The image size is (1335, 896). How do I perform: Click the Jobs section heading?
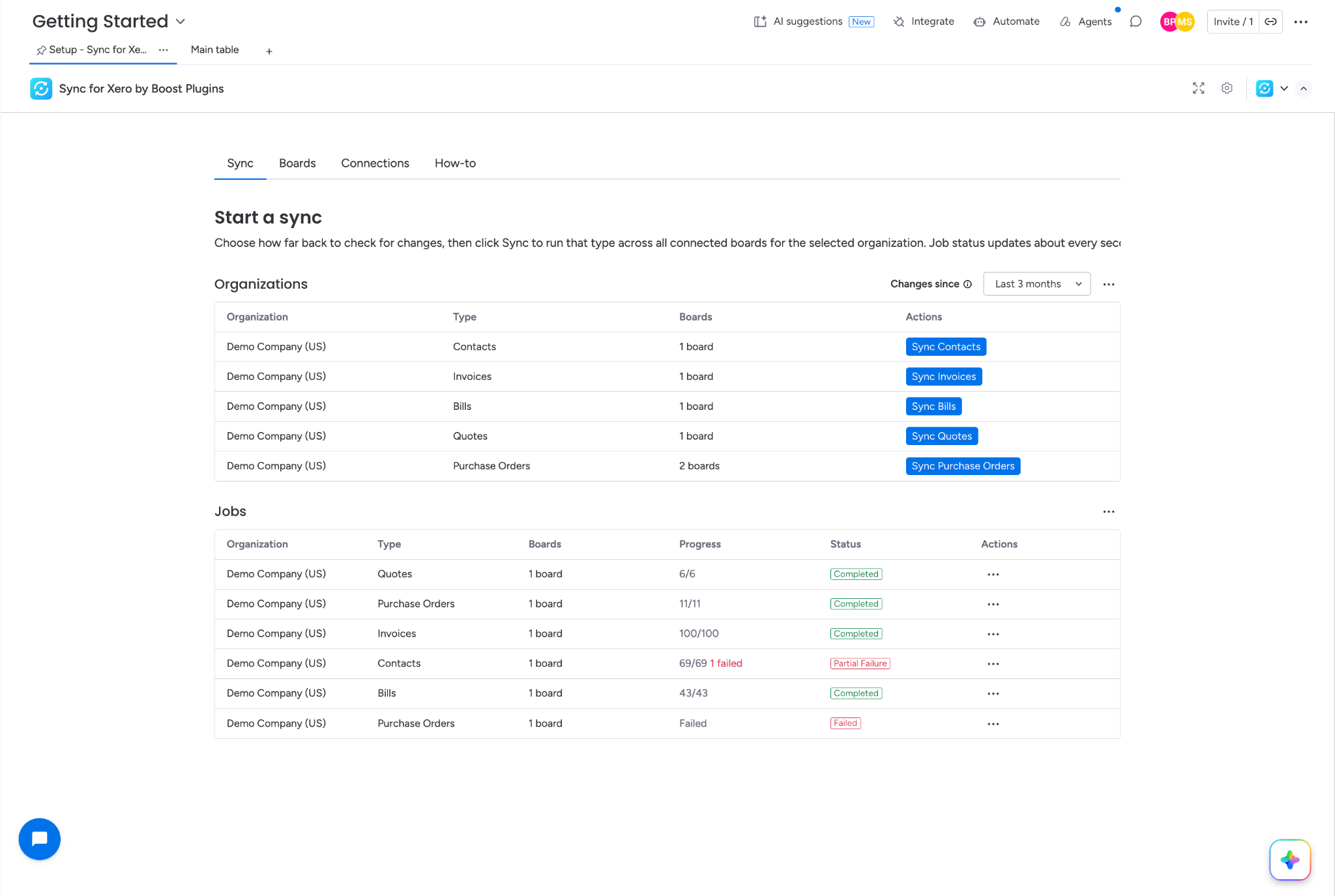(x=230, y=512)
